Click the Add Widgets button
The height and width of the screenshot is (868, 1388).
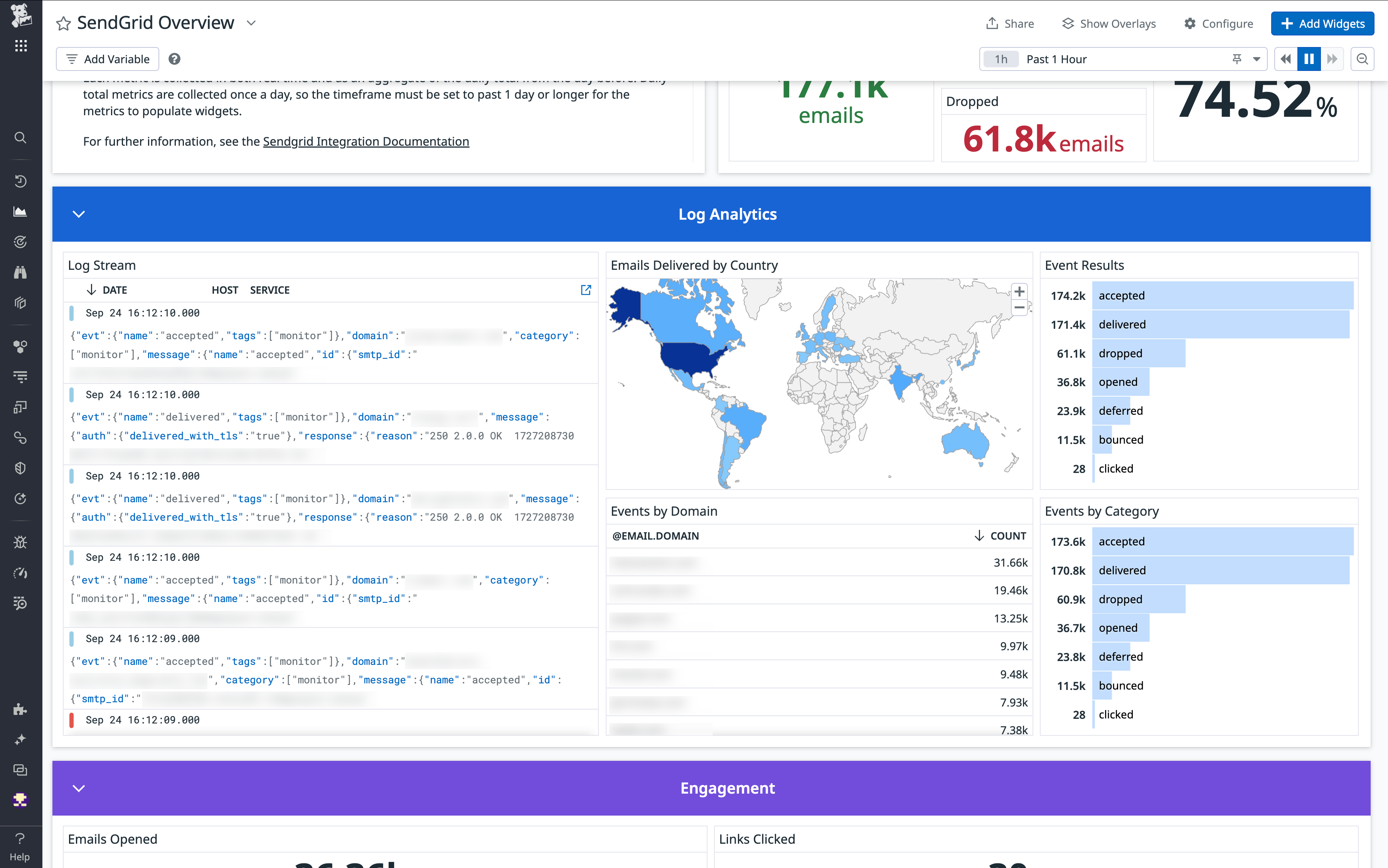coord(1322,24)
